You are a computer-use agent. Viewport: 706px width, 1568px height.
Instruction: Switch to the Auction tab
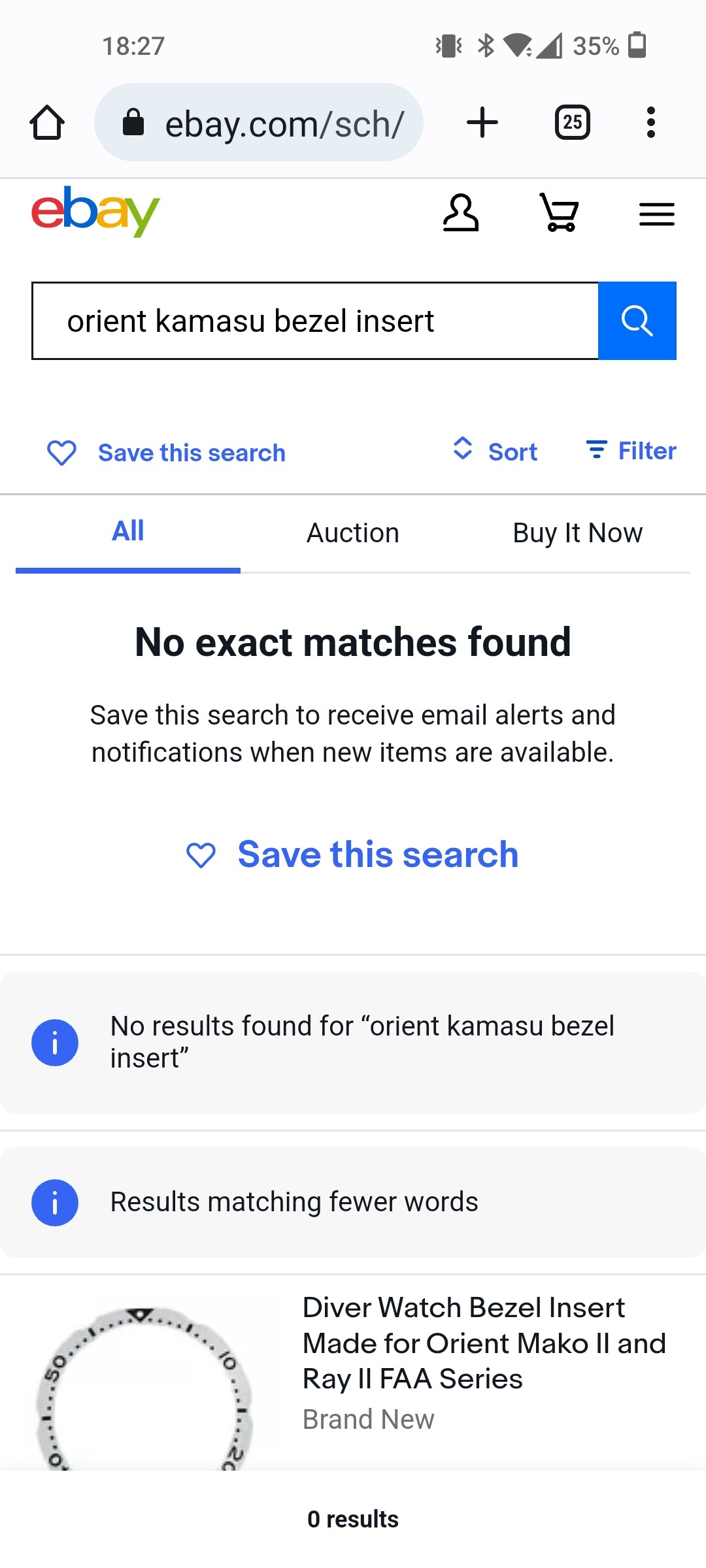(x=353, y=533)
